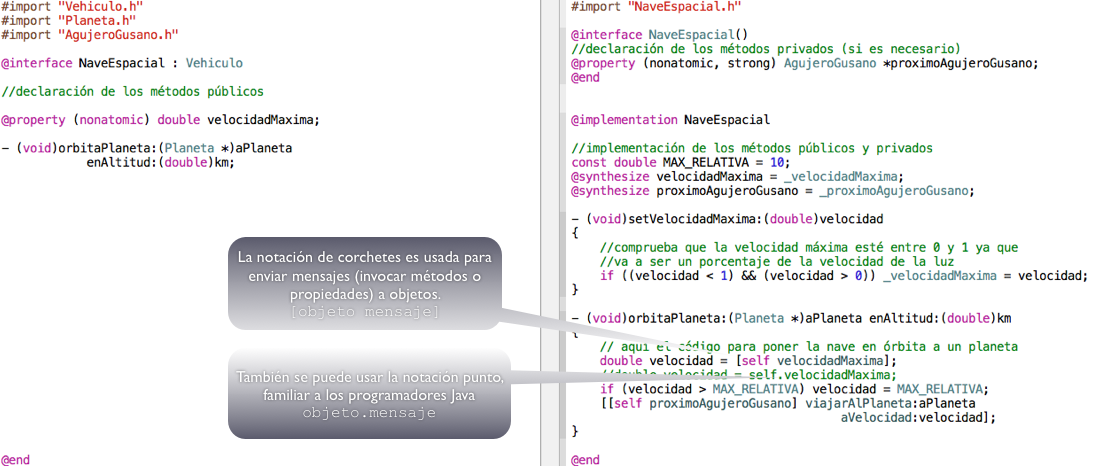Click the comment "//va a ser un porcentaje de la velocidad"
This screenshot has width=1103, height=466.
[777, 262]
